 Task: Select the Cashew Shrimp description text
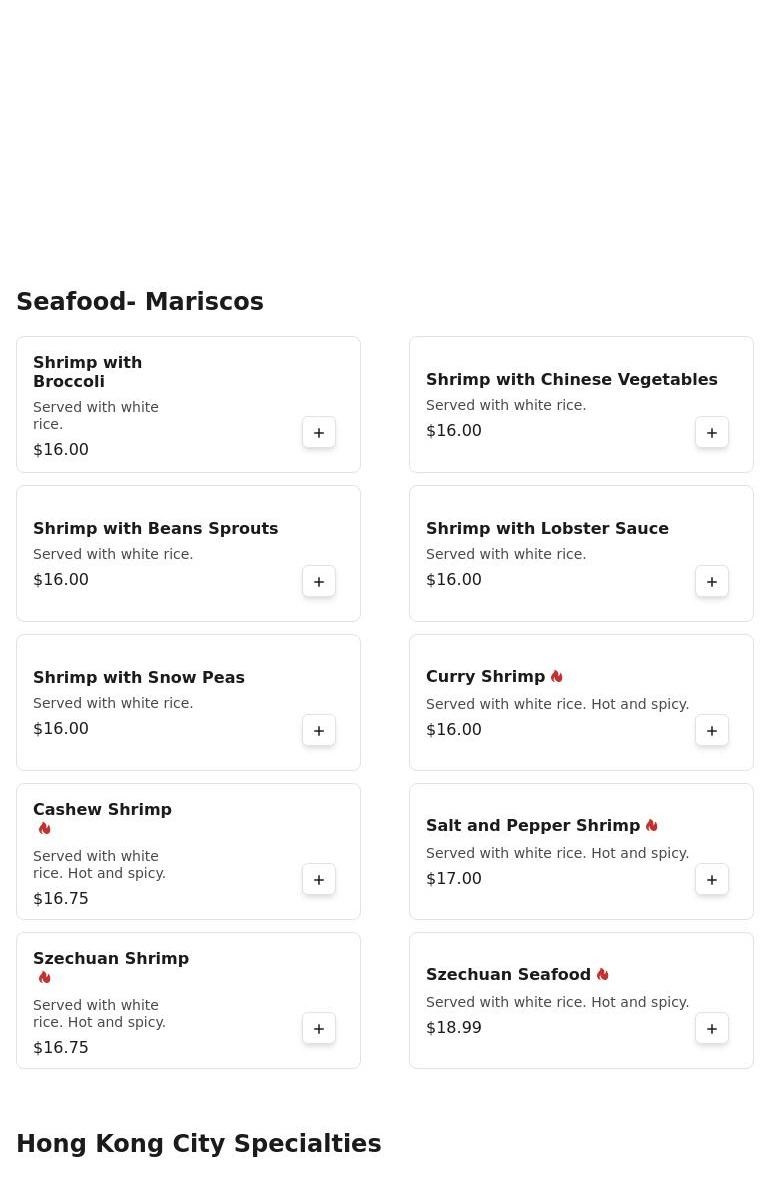[99, 865]
